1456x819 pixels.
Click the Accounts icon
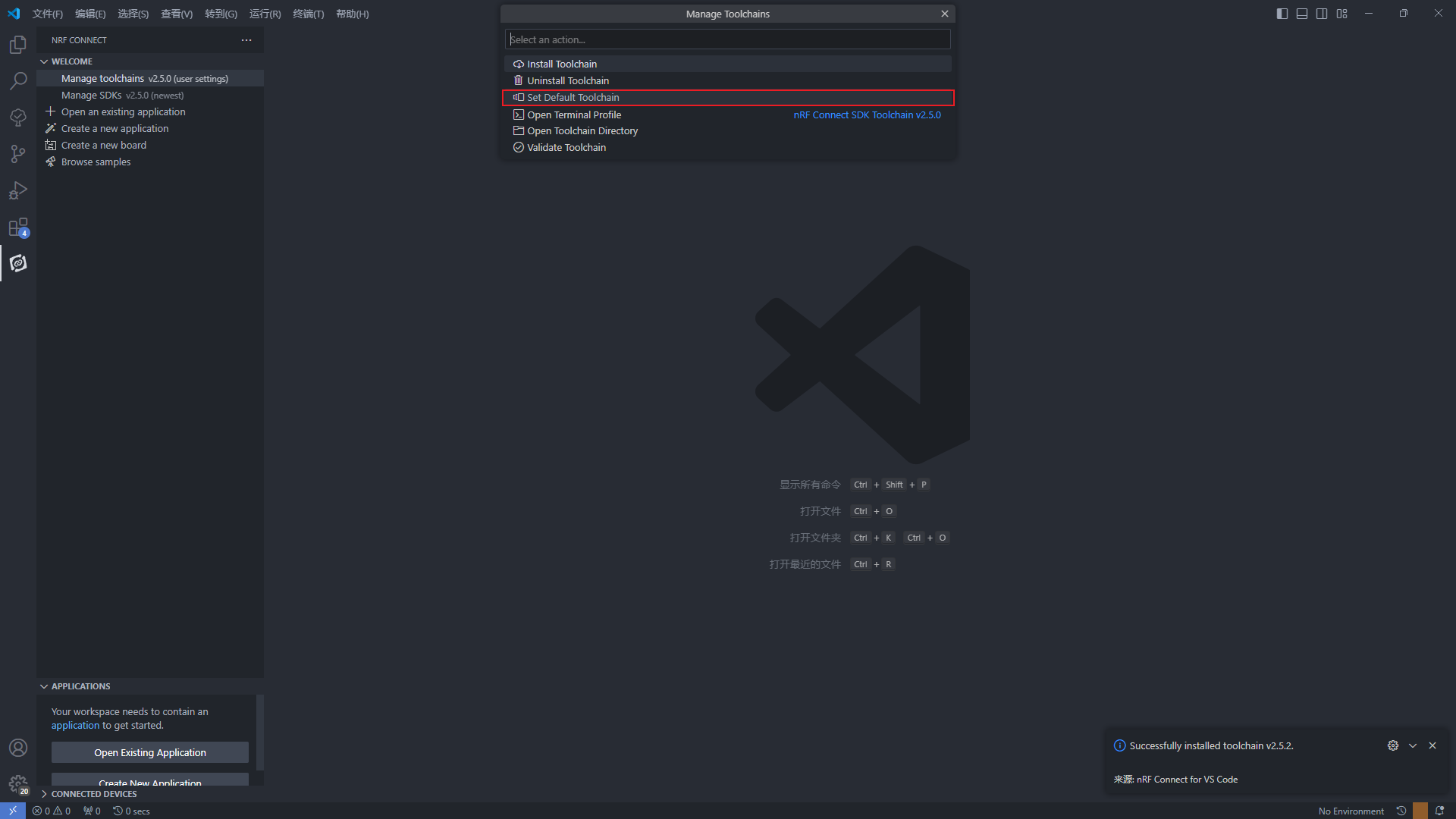click(18, 748)
